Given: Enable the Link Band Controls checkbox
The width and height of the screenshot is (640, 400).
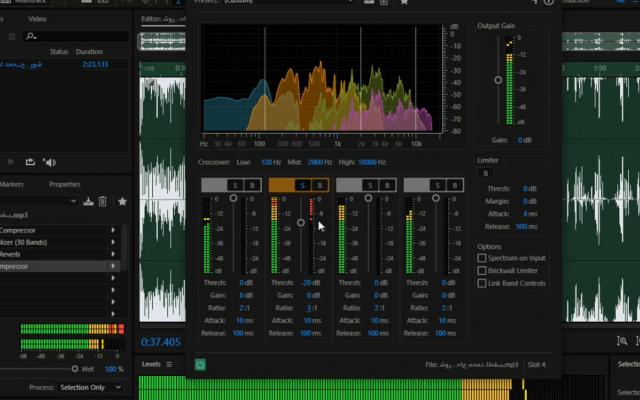Looking at the screenshot, I should point(482,283).
